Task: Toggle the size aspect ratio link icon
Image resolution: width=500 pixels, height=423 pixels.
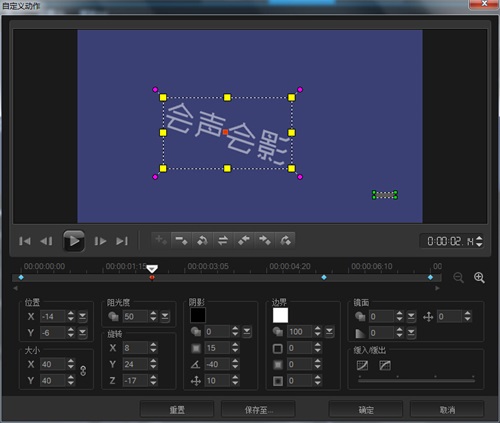Action: click(83, 371)
